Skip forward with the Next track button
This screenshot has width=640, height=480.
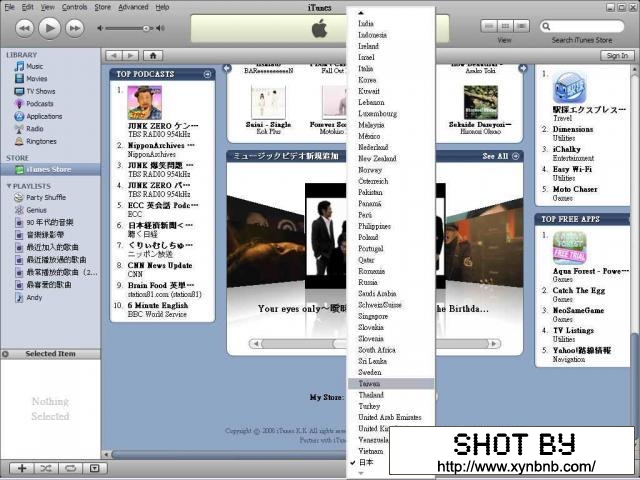pyautogui.click(x=75, y=28)
